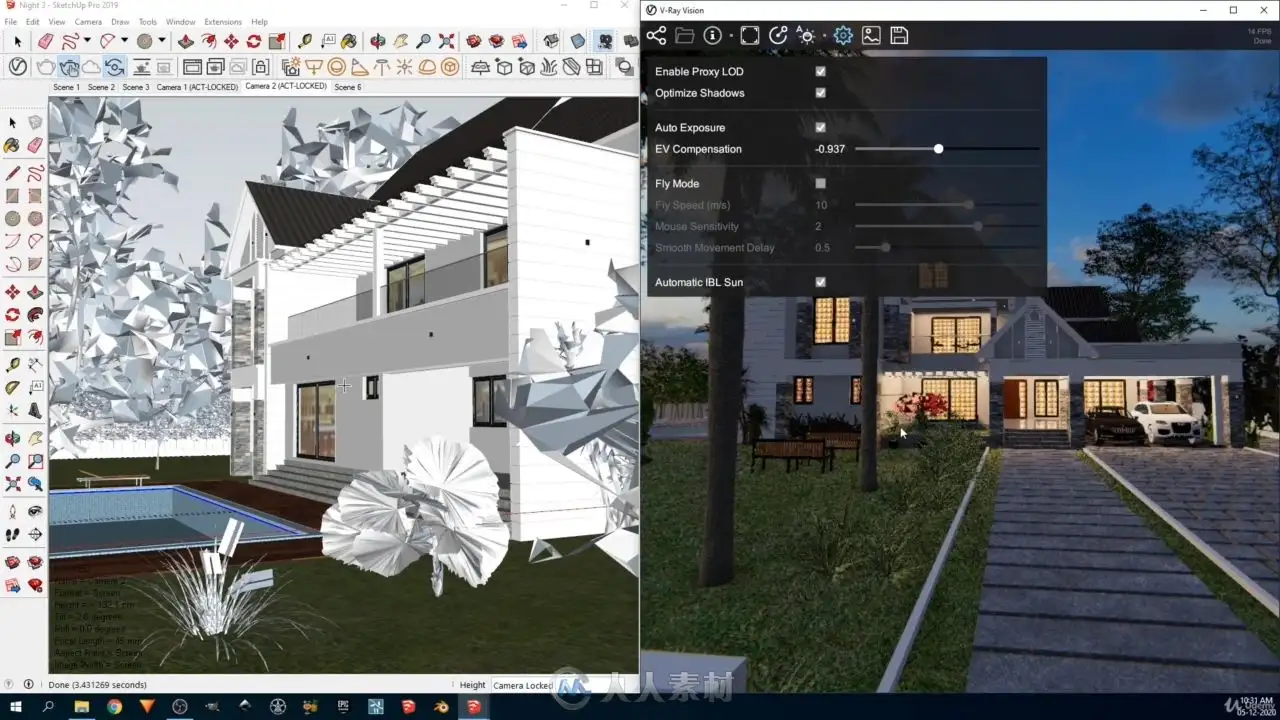Click the EV Compensation value -0.937
The image size is (1280, 720).
pyautogui.click(x=830, y=149)
